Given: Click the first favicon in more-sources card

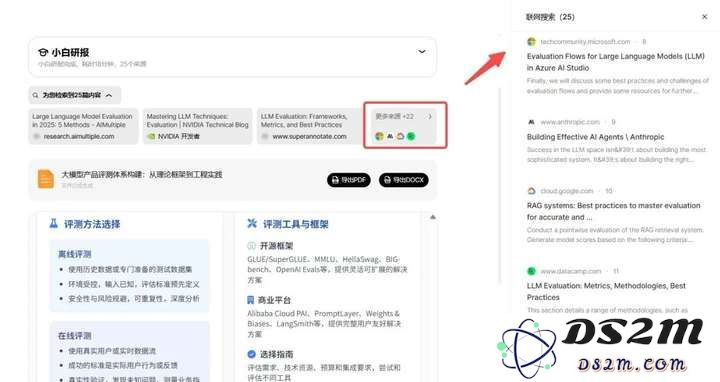Looking at the screenshot, I should [379, 136].
